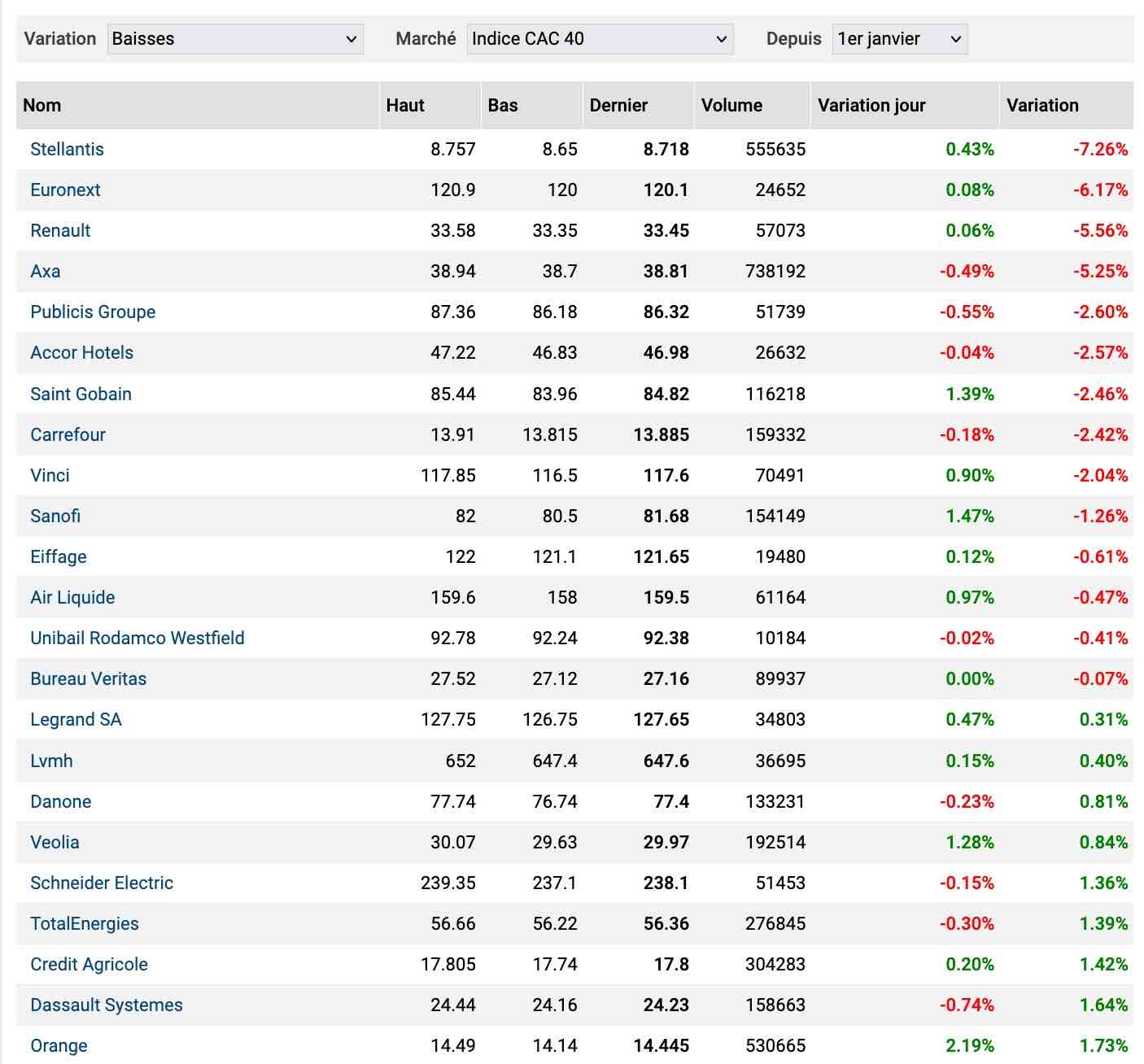Open the Schneider Electric stock link
This screenshot has width=1144, height=1064.
click(102, 883)
